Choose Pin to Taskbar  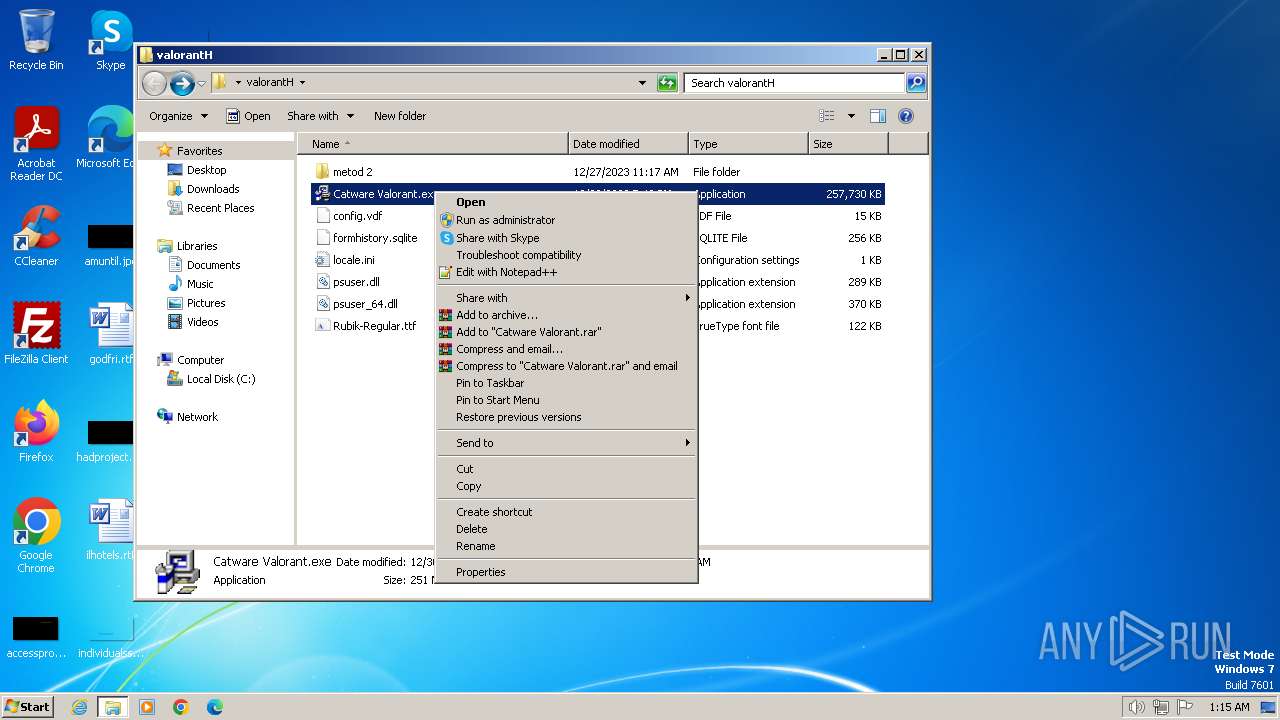point(567,383)
